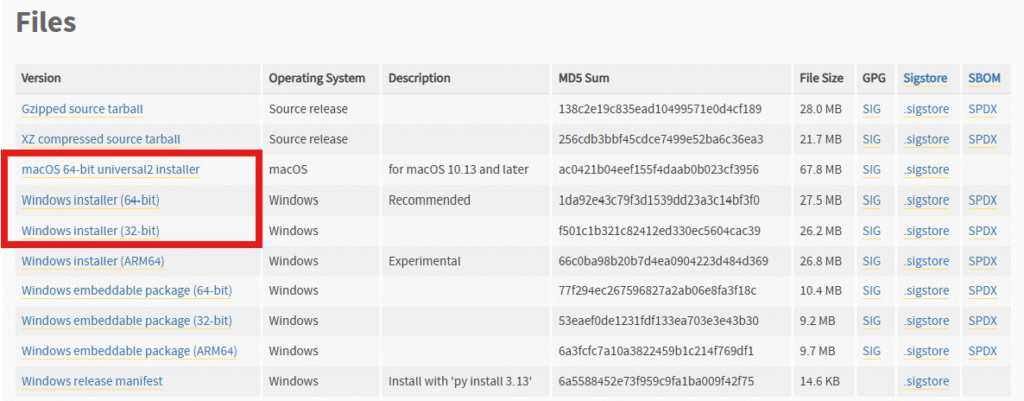Get the Windows embeddable package (32-bit)
Image resolution: width=1024 pixels, height=401 pixels.
pos(127,321)
